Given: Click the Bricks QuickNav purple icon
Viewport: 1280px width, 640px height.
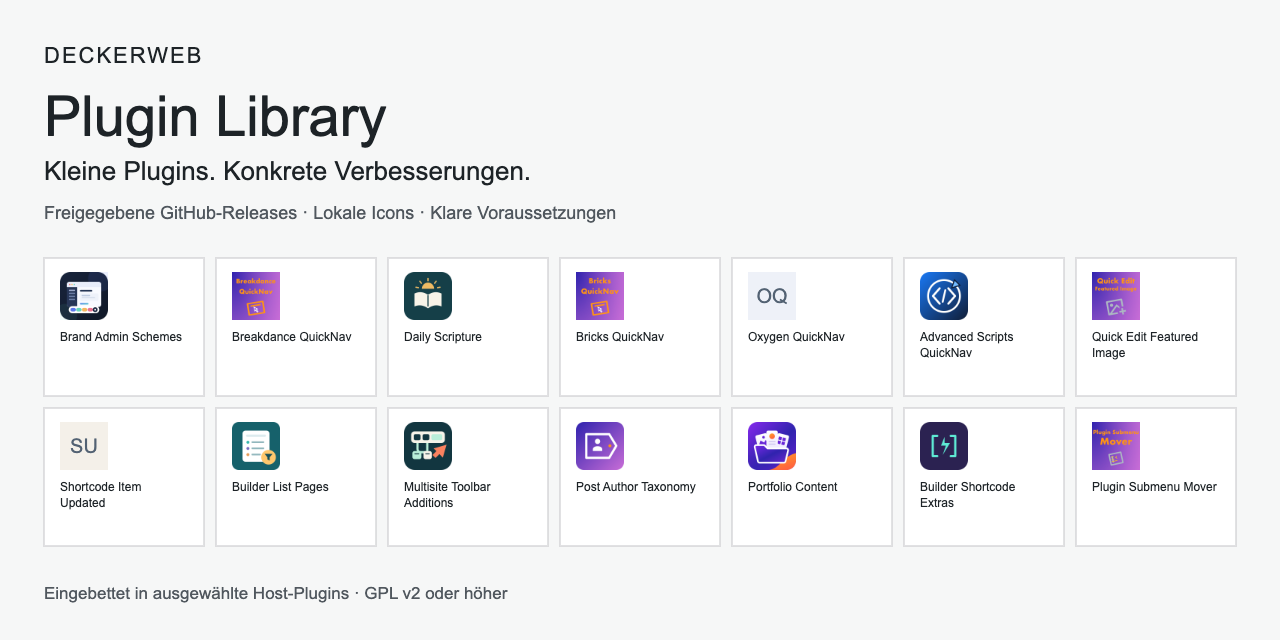Looking at the screenshot, I should point(600,296).
